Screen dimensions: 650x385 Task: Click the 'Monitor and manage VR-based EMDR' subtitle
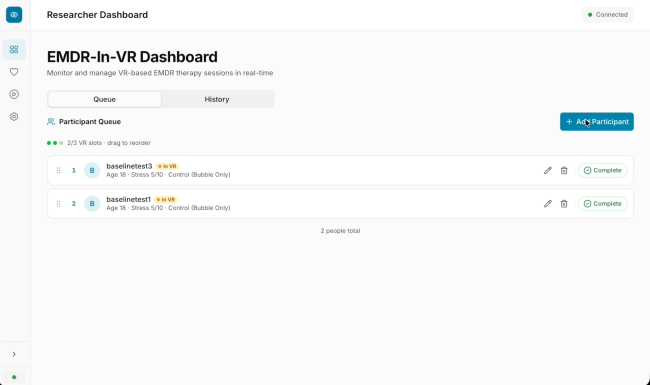pos(160,73)
